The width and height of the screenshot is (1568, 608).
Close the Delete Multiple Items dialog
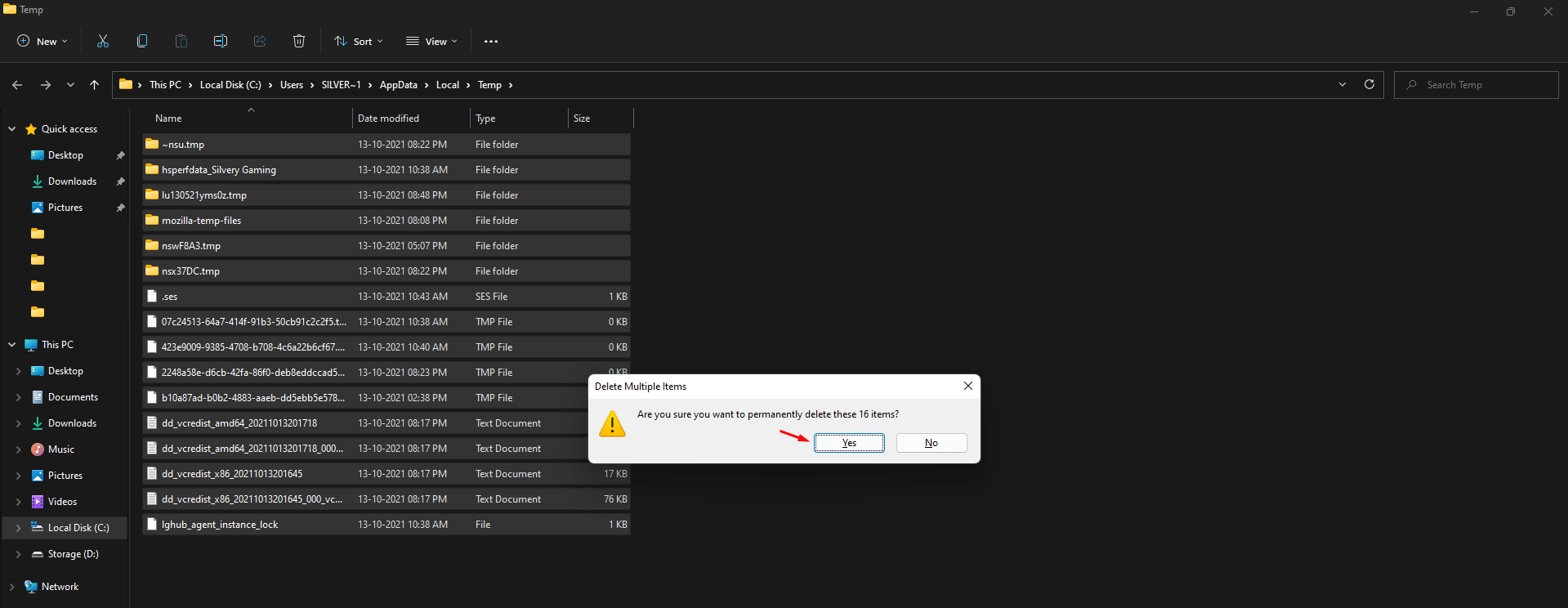coord(968,386)
